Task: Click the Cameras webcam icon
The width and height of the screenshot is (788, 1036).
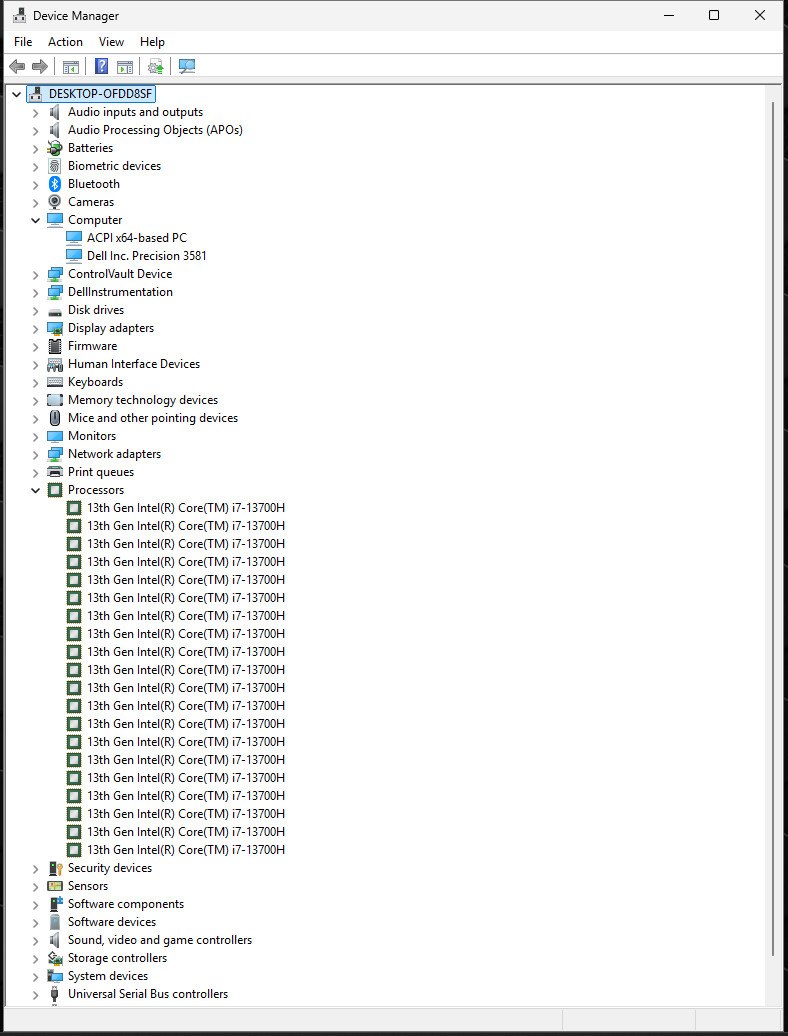Action: point(55,202)
